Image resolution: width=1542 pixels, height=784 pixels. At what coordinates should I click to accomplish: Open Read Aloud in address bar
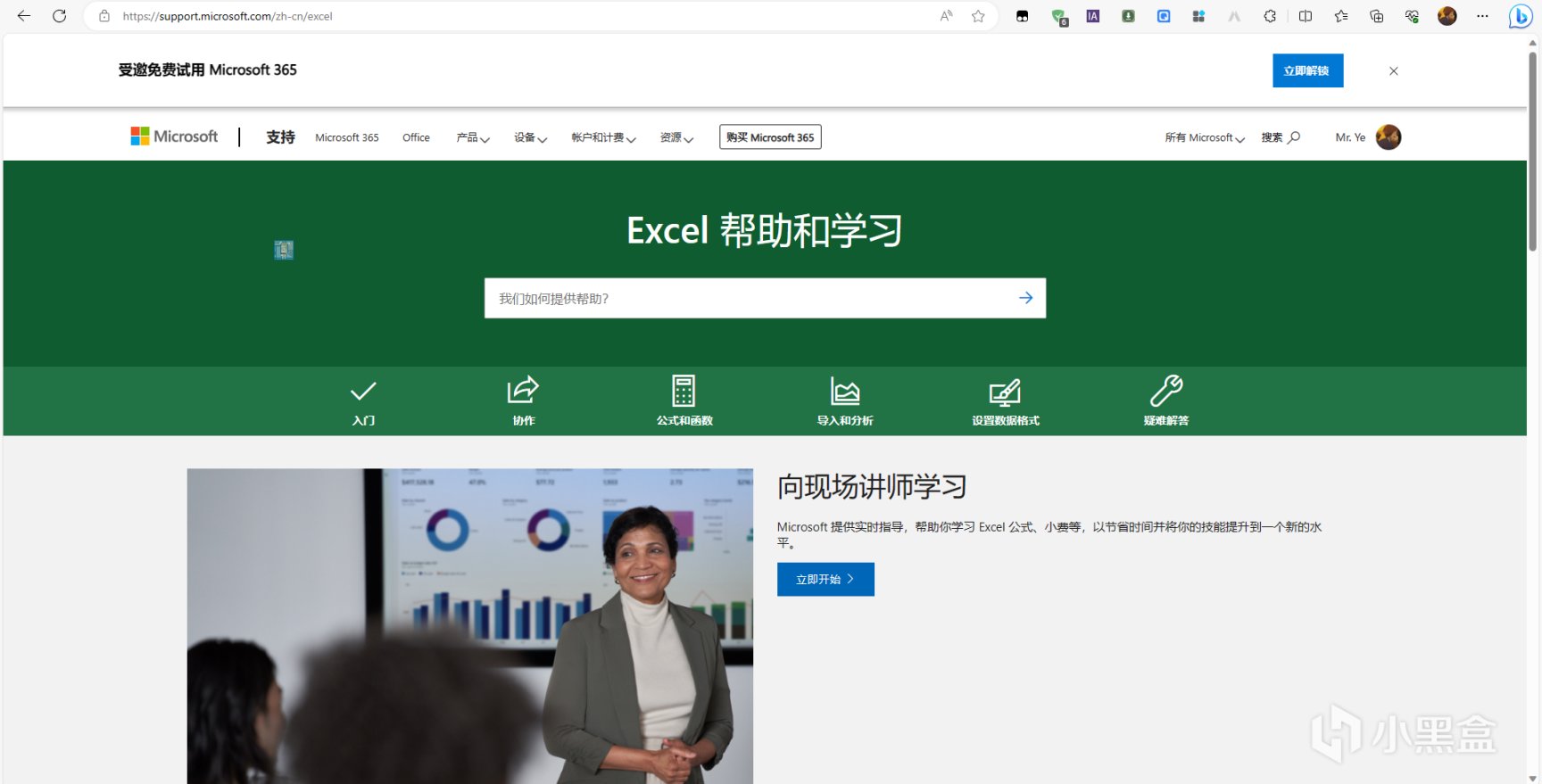coord(947,16)
